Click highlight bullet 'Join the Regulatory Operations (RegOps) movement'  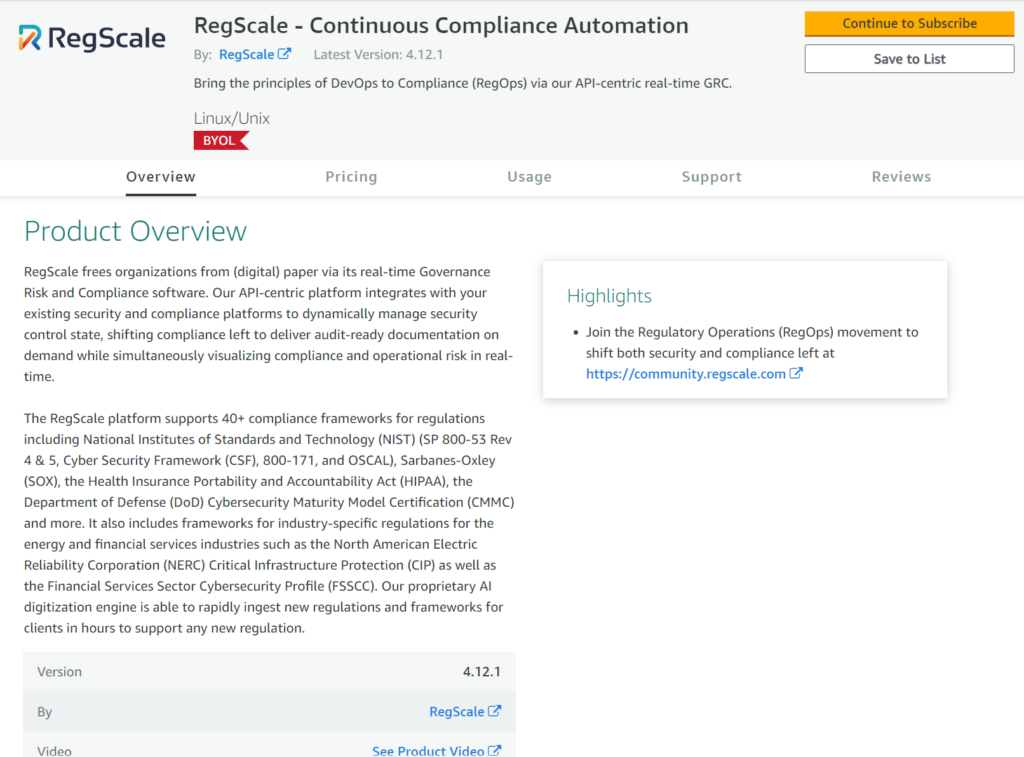pyautogui.click(x=752, y=353)
